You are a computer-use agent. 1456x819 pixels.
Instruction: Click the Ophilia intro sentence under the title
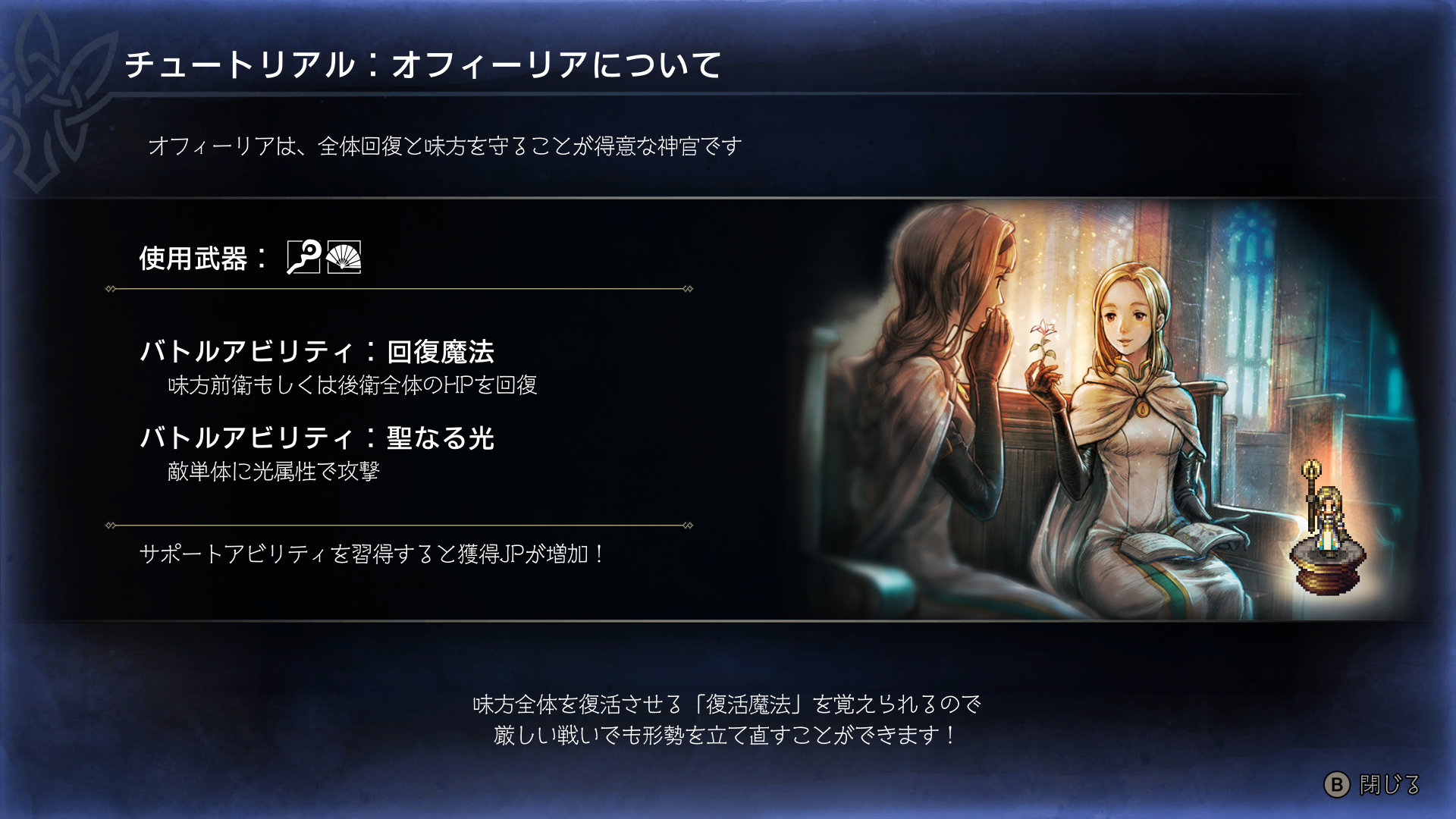pyautogui.click(x=445, y=146)
